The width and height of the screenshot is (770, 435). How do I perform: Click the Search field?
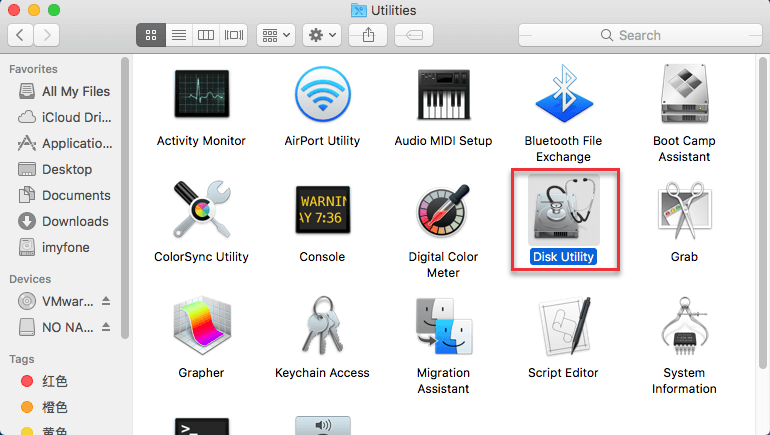click(x=640, y=35)
